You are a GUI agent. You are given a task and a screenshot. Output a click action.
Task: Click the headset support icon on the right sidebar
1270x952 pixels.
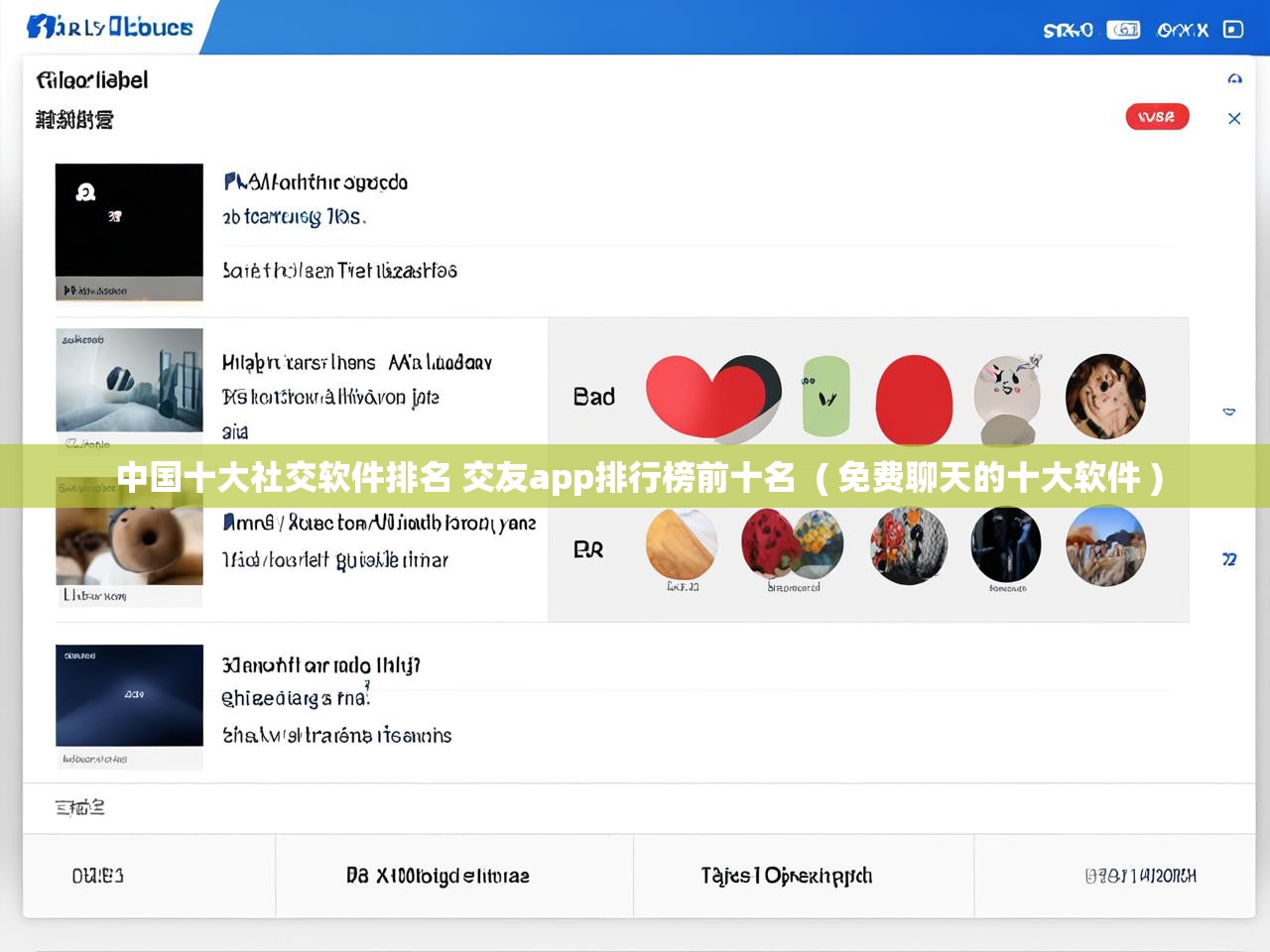[1233, 78]
